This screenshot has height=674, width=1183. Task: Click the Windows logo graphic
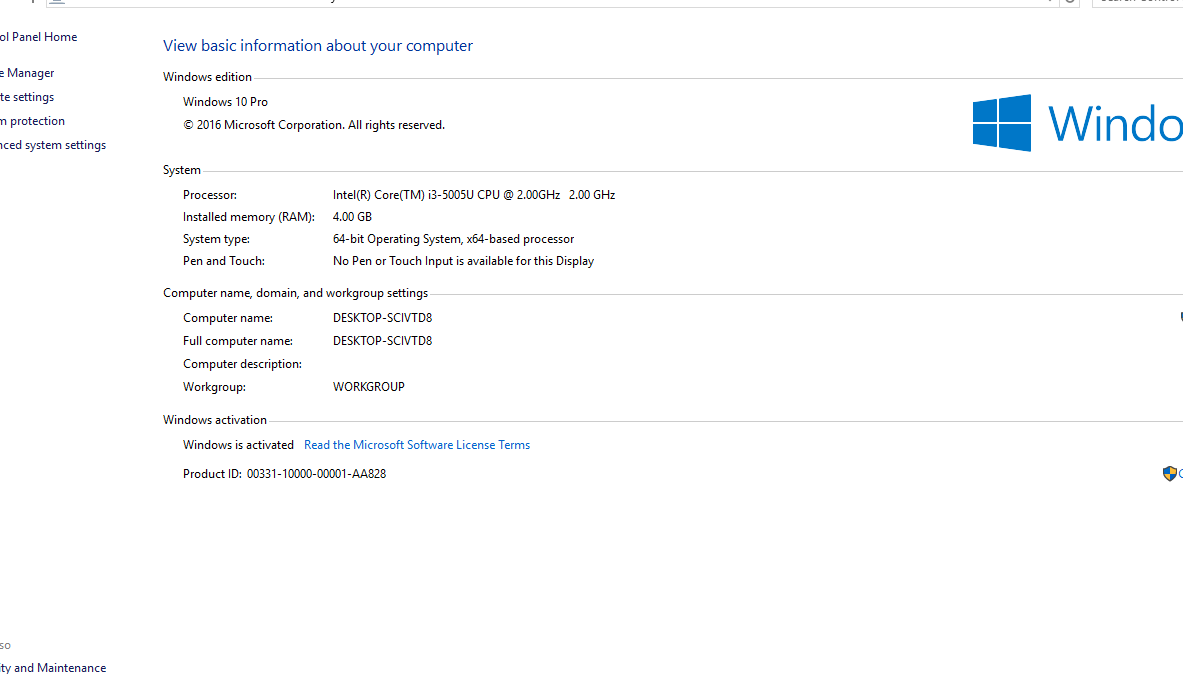point(1002,123)
